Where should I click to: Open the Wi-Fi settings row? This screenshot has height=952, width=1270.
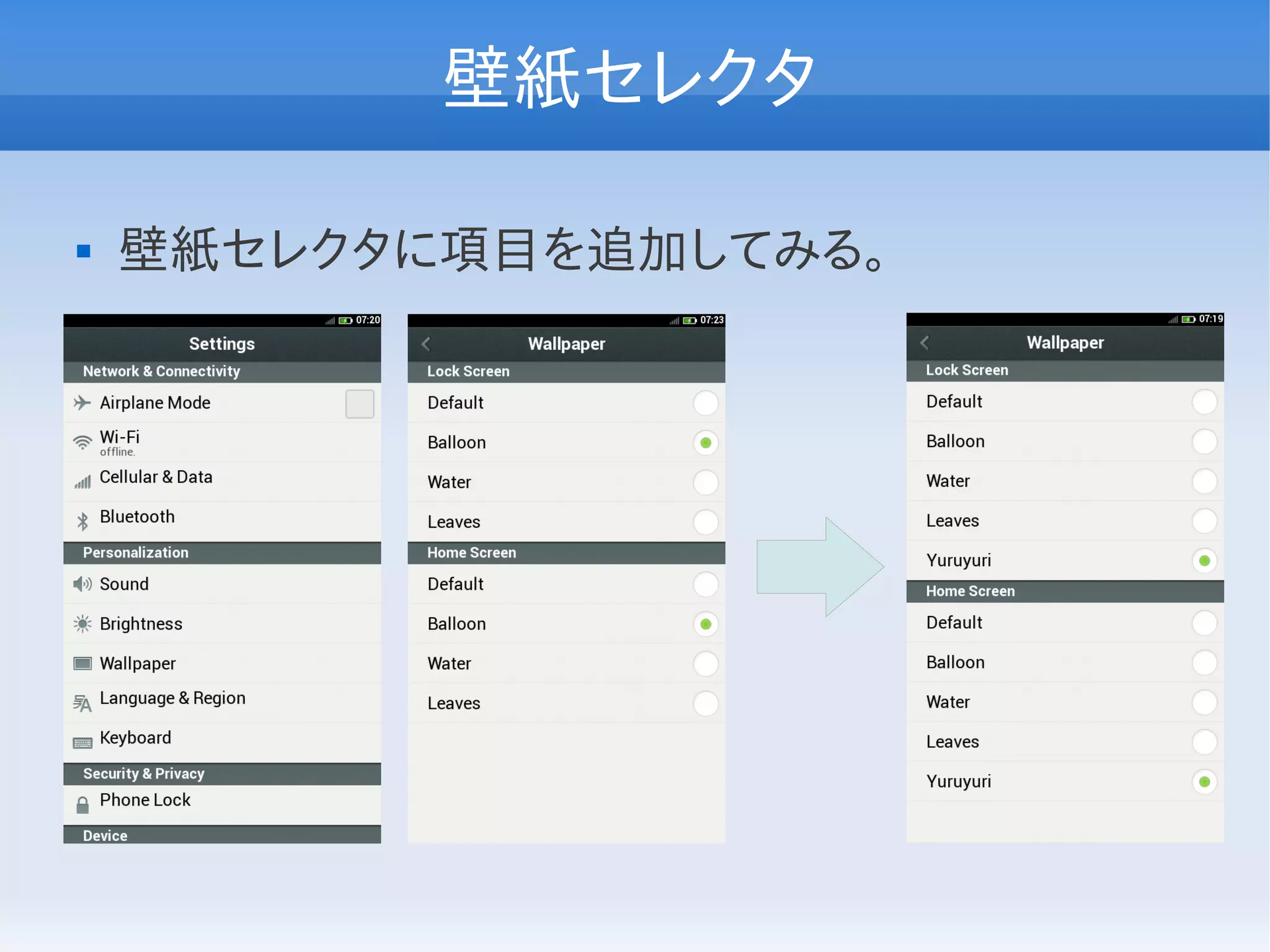tap(222, 443)
